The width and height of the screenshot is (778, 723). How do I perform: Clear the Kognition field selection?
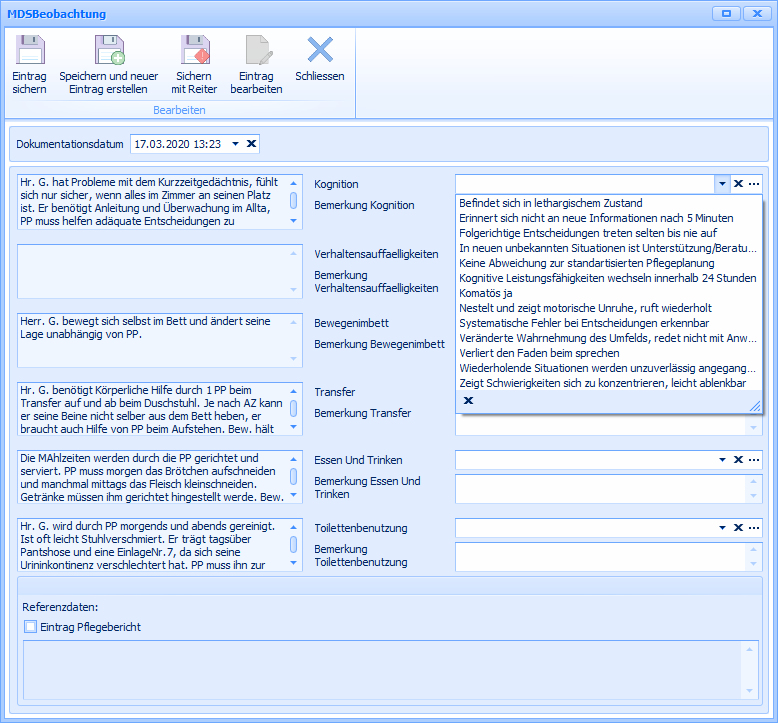pos(738,184)
